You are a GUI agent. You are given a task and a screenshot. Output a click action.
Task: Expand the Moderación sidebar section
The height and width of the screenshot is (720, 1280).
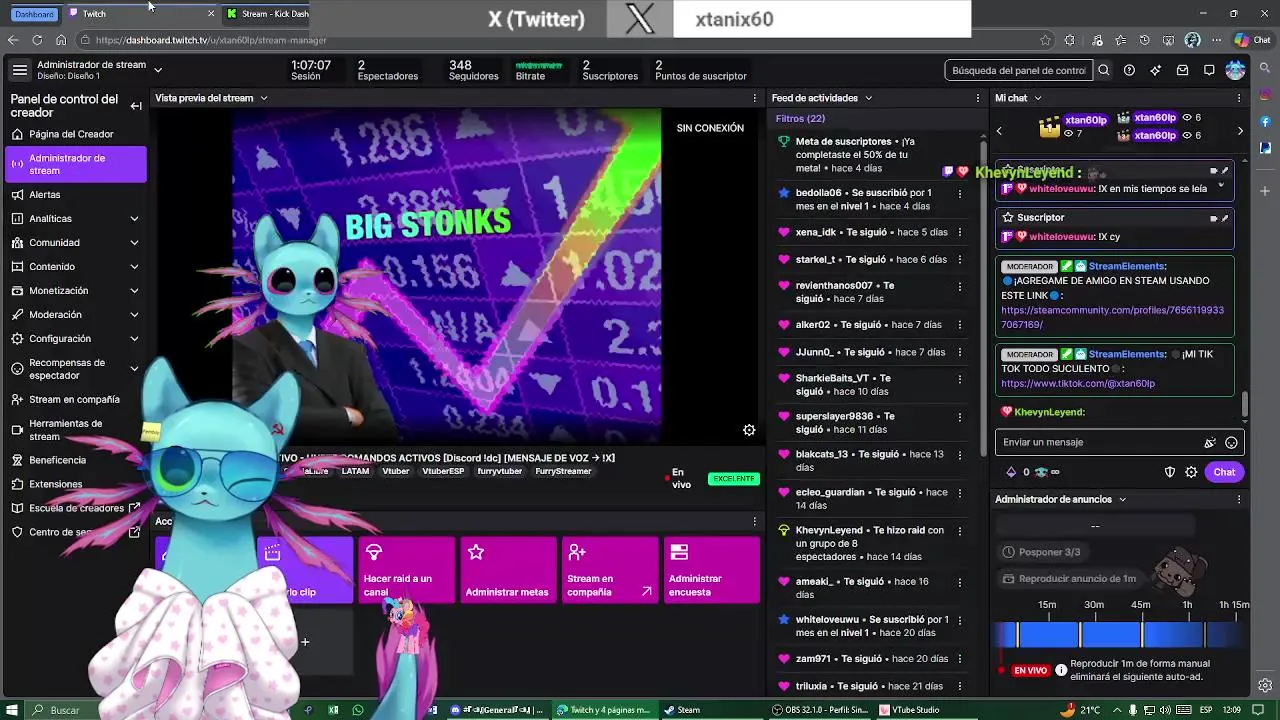coord(134,314)
